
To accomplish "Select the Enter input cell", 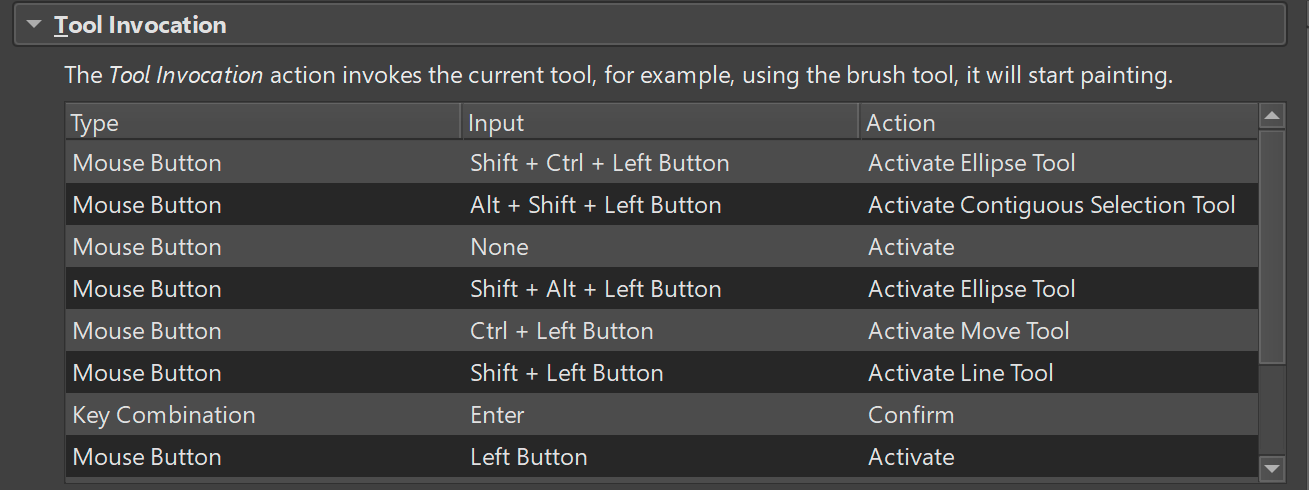I will [497, 415].
